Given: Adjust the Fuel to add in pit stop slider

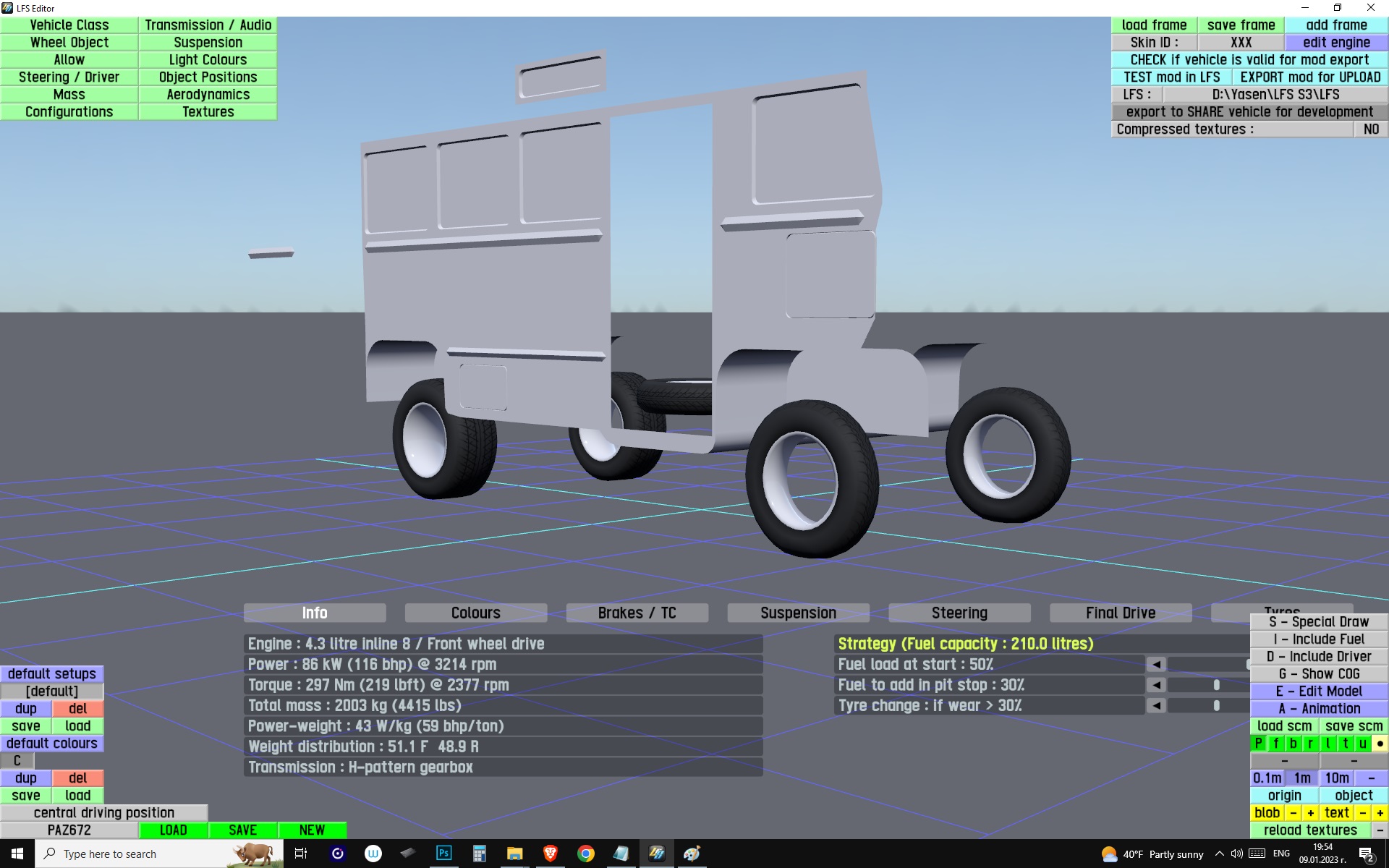Looking at the screenshot, I should pos(1216,685).
